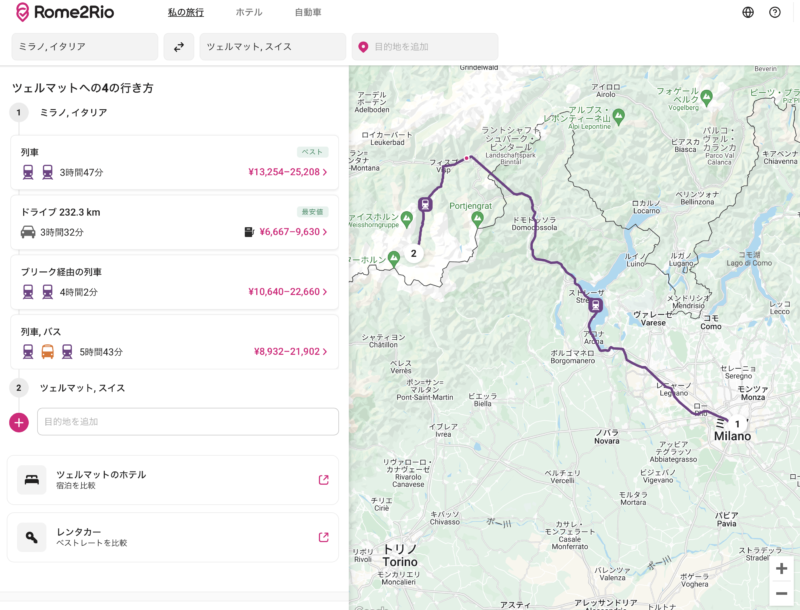Switch to the 自動車 tab
The width and height of the screenshot is (800, 610).
pos(308,12)
